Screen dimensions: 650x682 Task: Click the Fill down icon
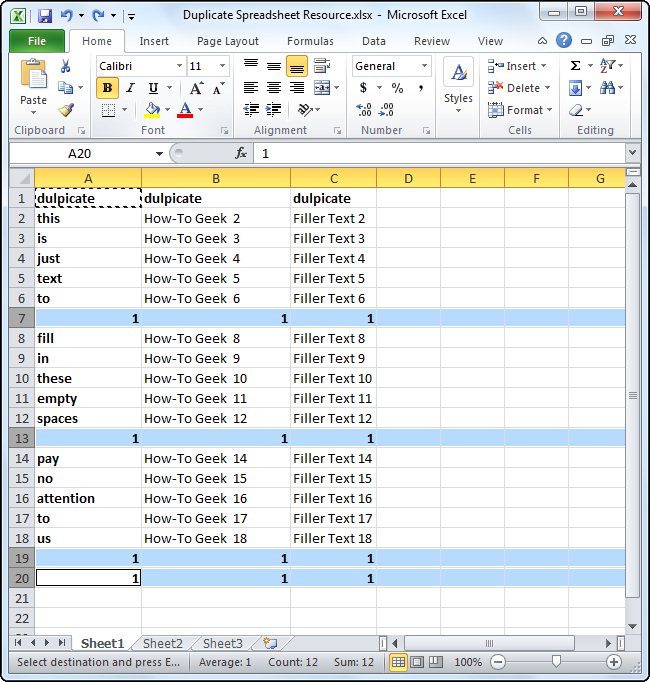[575, 88]
